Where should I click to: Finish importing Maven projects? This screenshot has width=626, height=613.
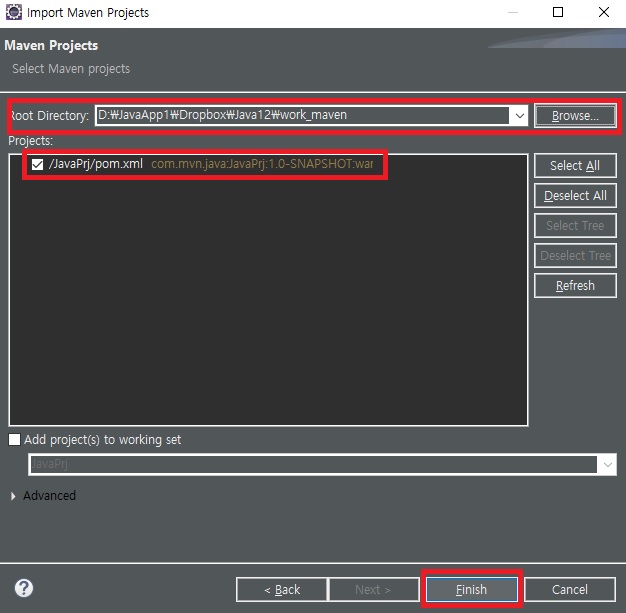(x=471, y=589)
